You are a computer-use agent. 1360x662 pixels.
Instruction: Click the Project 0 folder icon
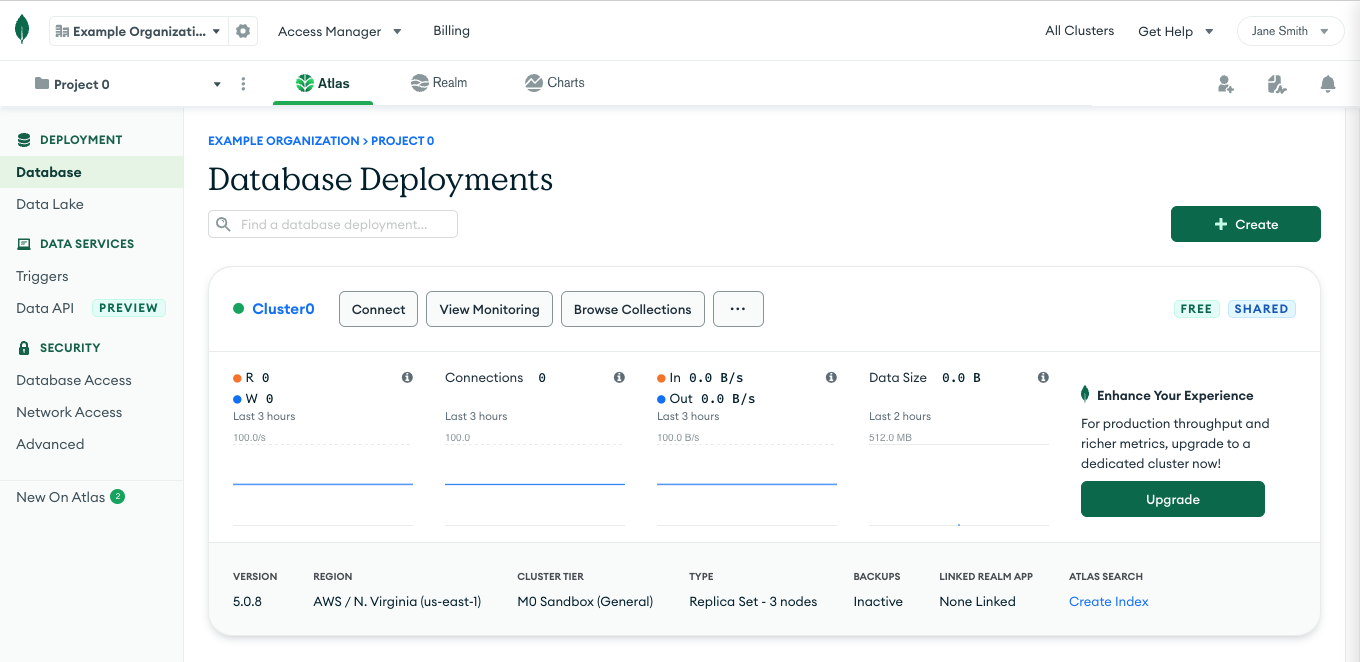[x=42, y=83]
